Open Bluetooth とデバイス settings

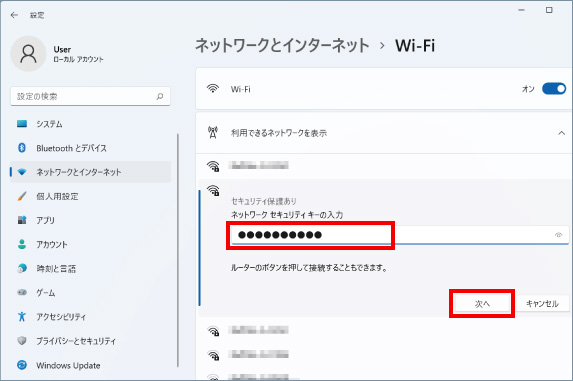tap(90, 148)
